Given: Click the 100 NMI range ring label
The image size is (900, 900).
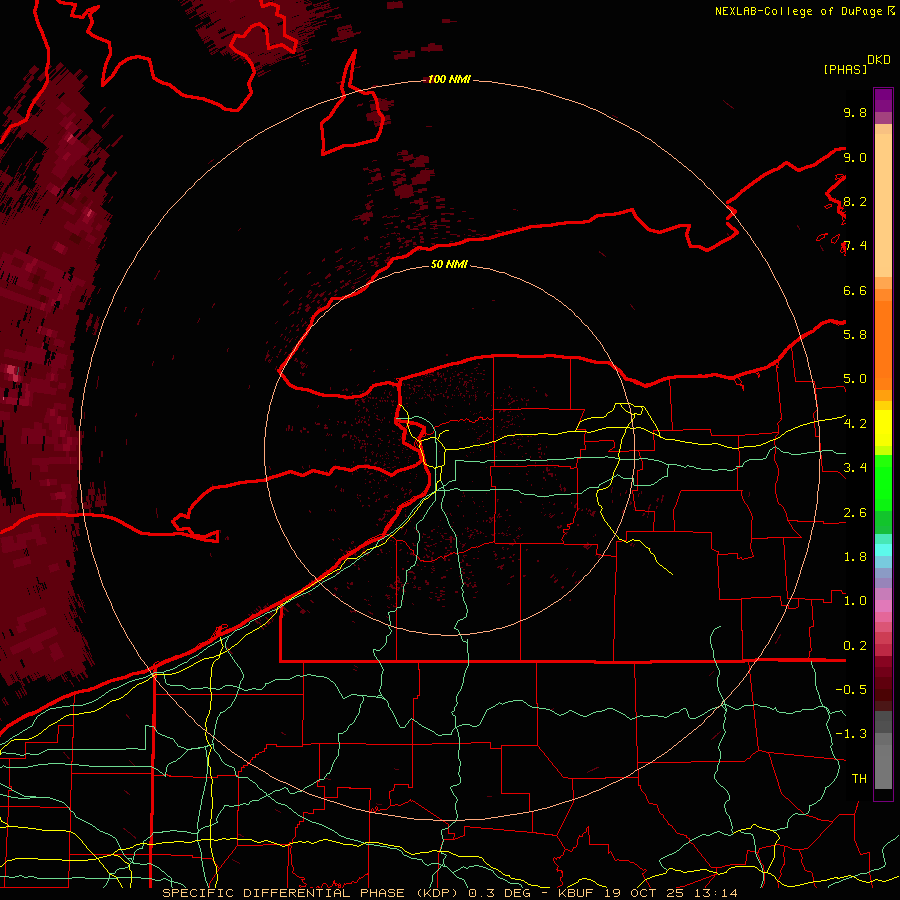Looking at the screenshot, I should (x=448, y=79).
